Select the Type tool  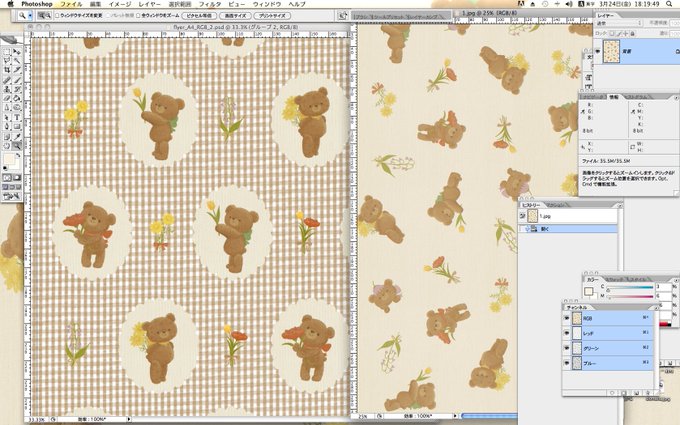click(x=17, y=117)
